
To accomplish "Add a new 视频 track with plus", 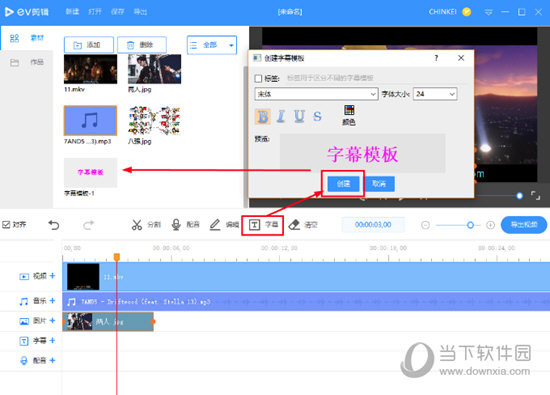I will pos(52,276).
